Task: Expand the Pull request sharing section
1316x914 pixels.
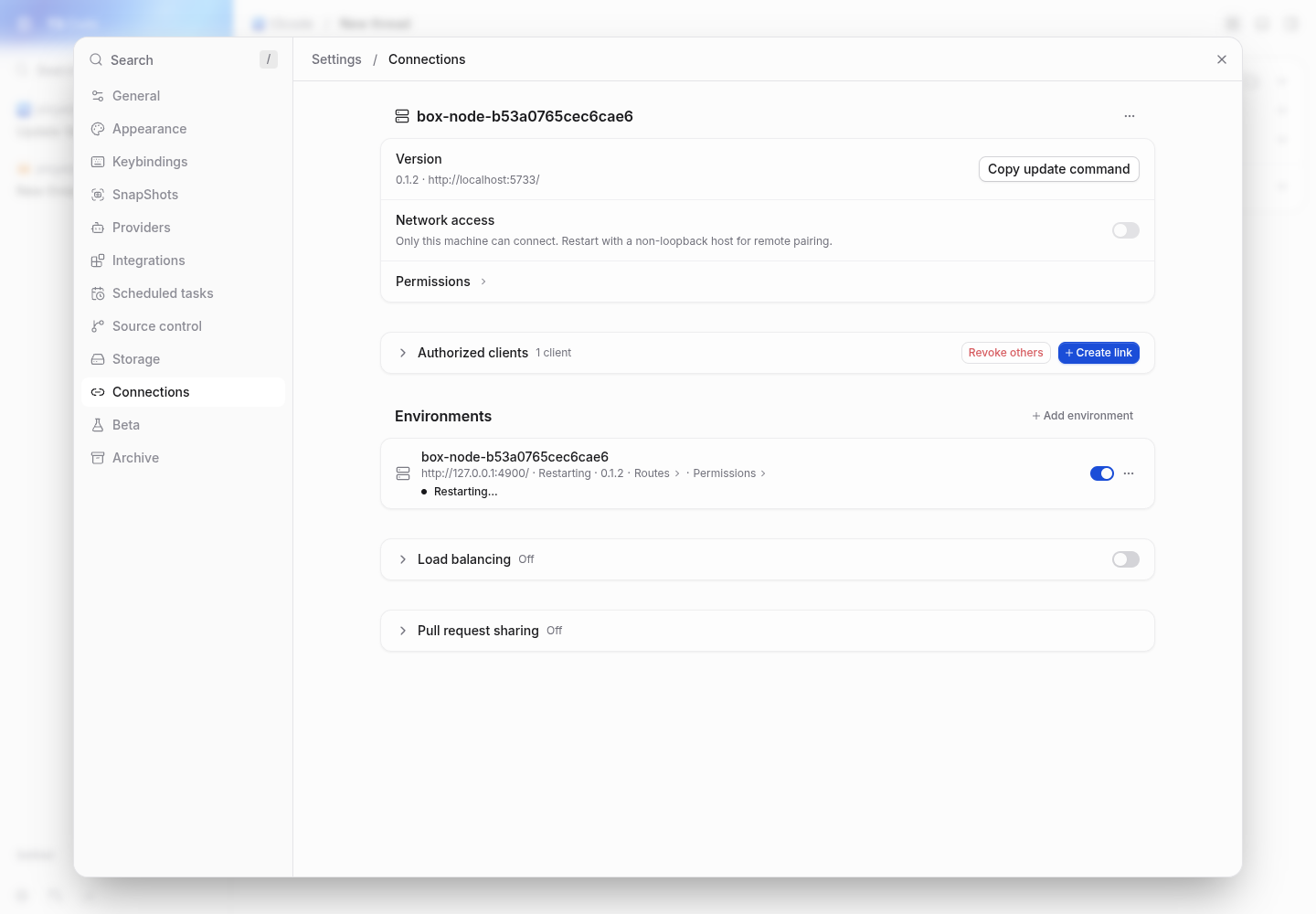Action: [x=403, y=631]
